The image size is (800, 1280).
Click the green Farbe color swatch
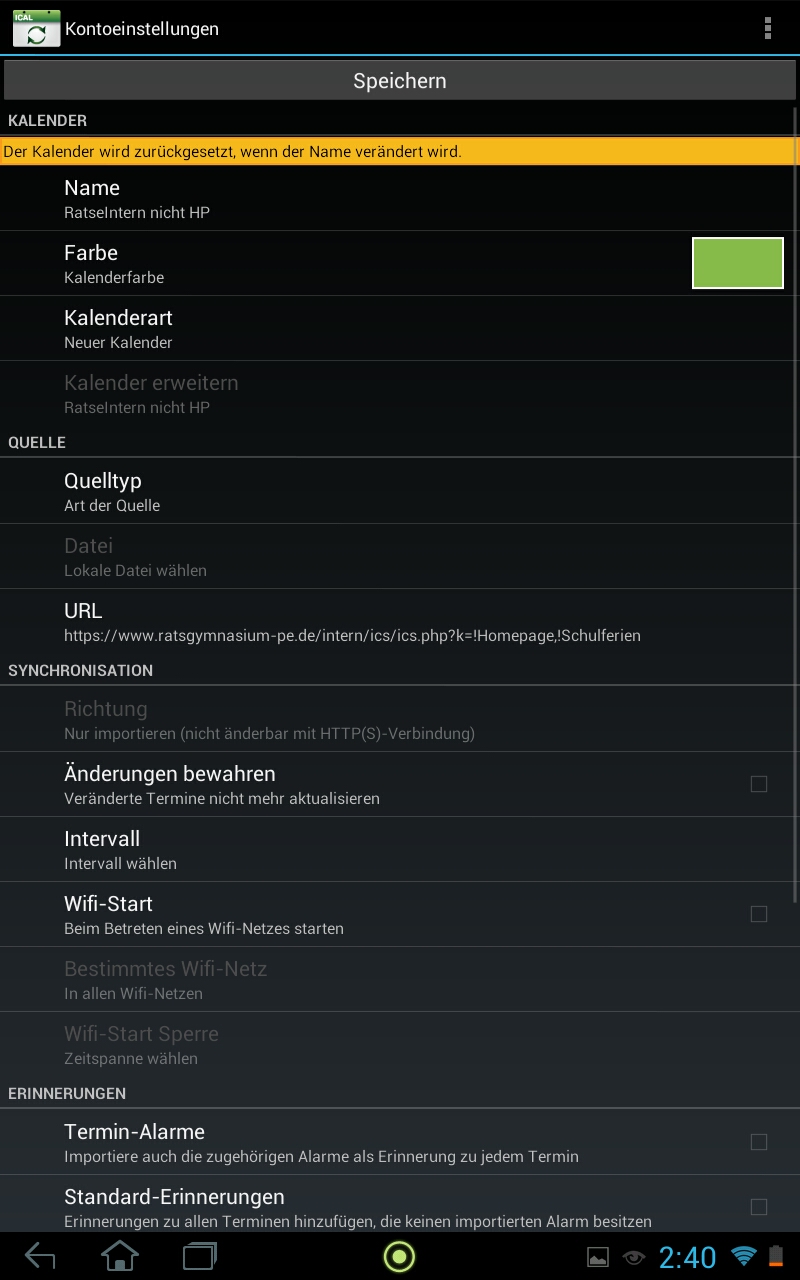[x=738, y=263]
